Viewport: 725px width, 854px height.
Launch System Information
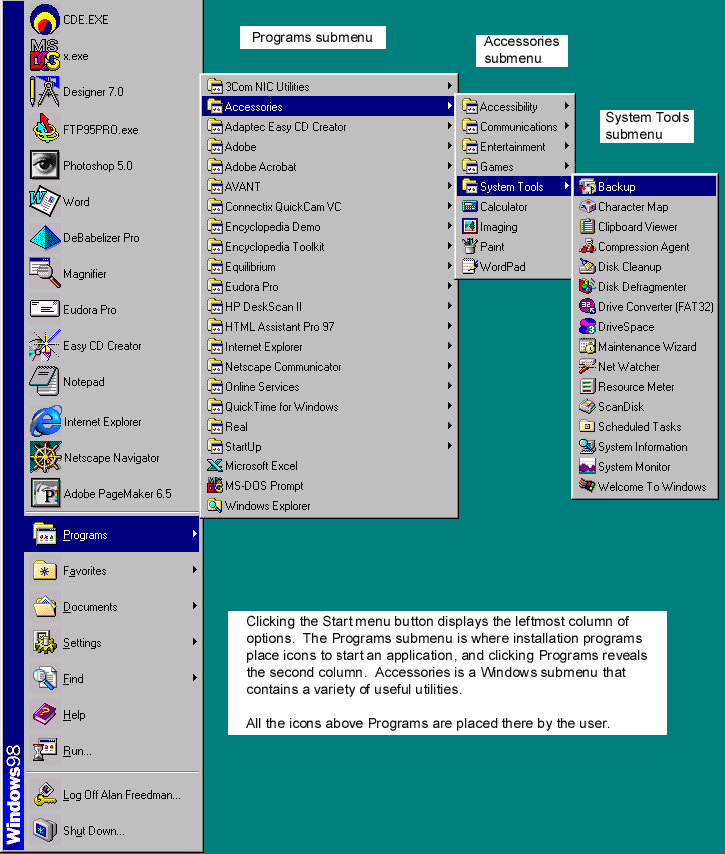645,447
